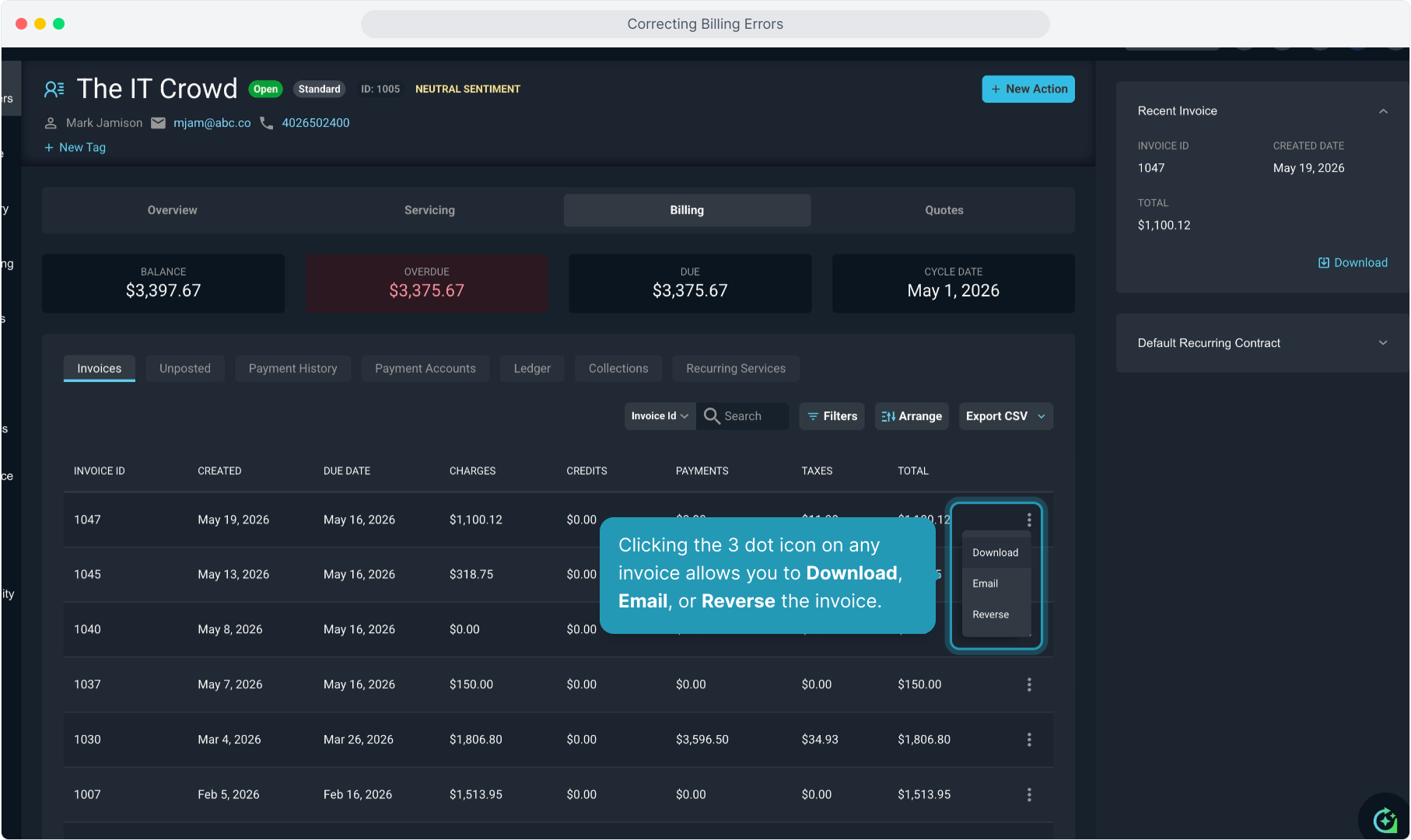1411x840 pixels.
Task: Click the $3,596.50 payment on invoice 1030
Action: tap(702, 740)
